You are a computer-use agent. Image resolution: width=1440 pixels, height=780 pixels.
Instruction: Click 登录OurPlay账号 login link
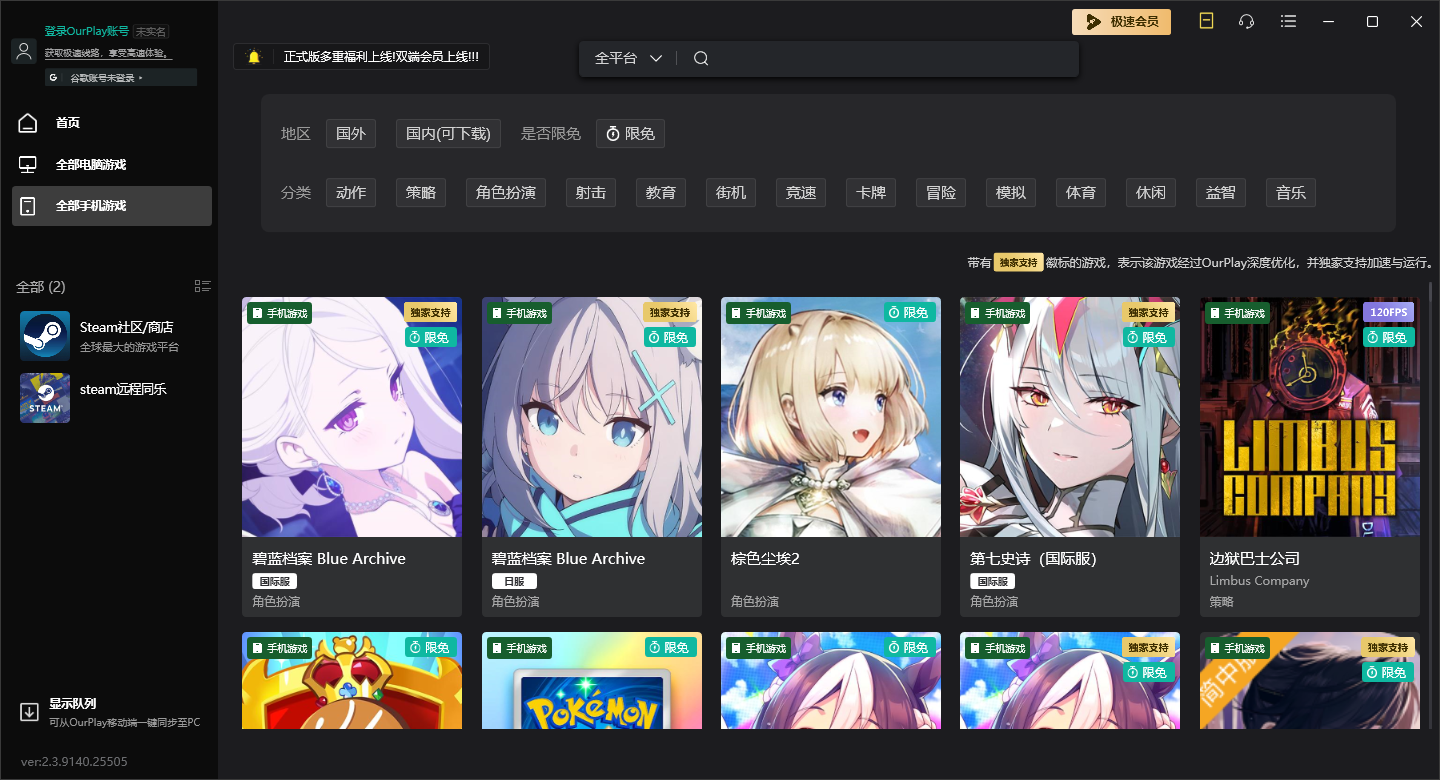[x=86, y=31]
